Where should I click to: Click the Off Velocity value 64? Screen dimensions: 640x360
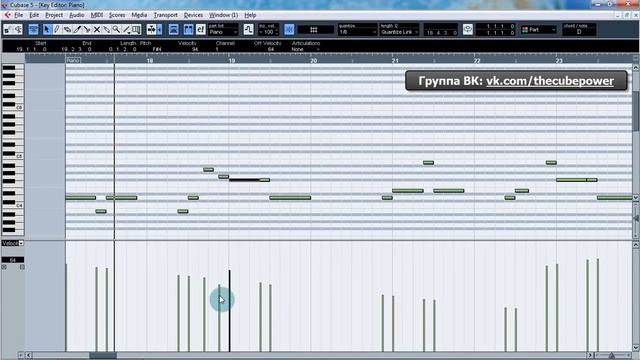pos(271,49)
